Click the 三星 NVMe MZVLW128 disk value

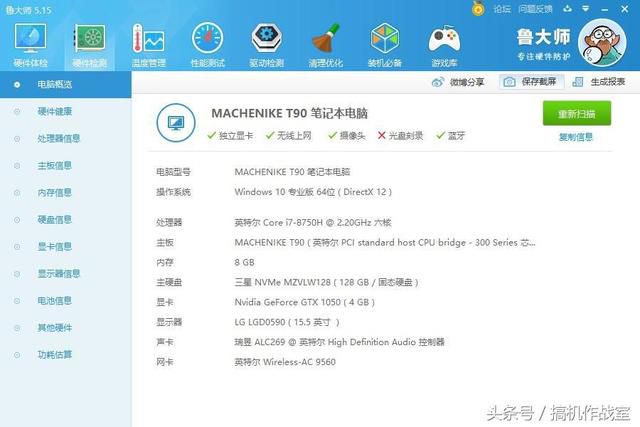click(326, 282)
